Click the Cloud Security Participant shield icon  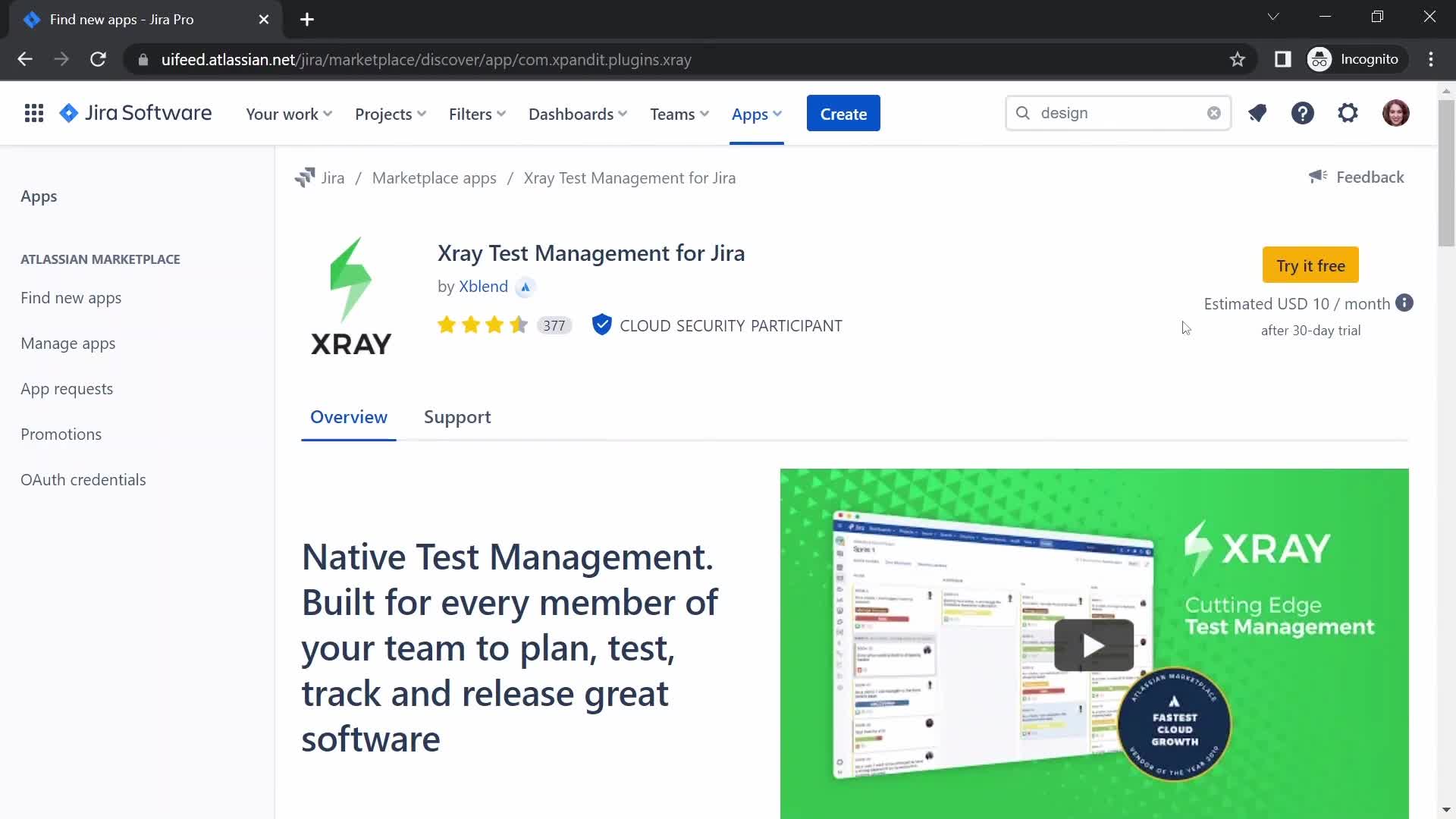[601, 325]
